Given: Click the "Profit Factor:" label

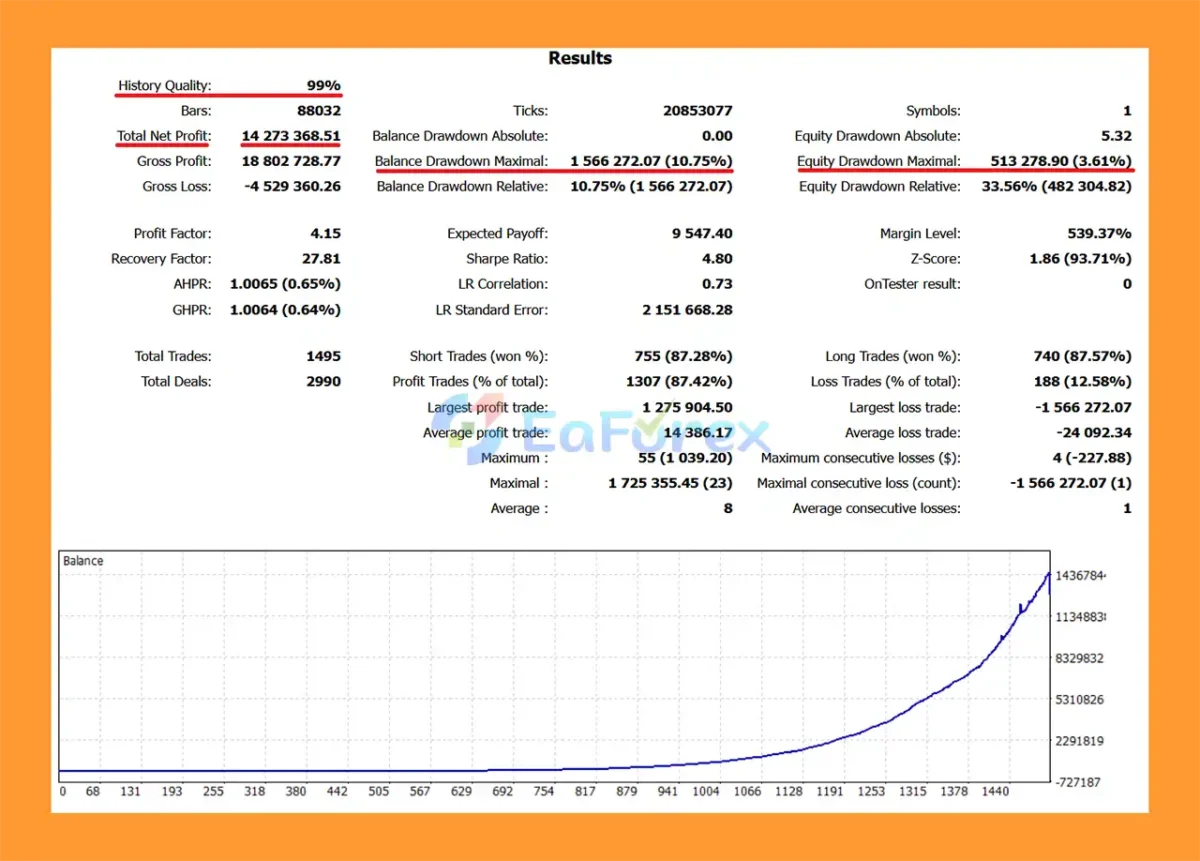Looking at the screenshot, I should click(x=172, y=233).
